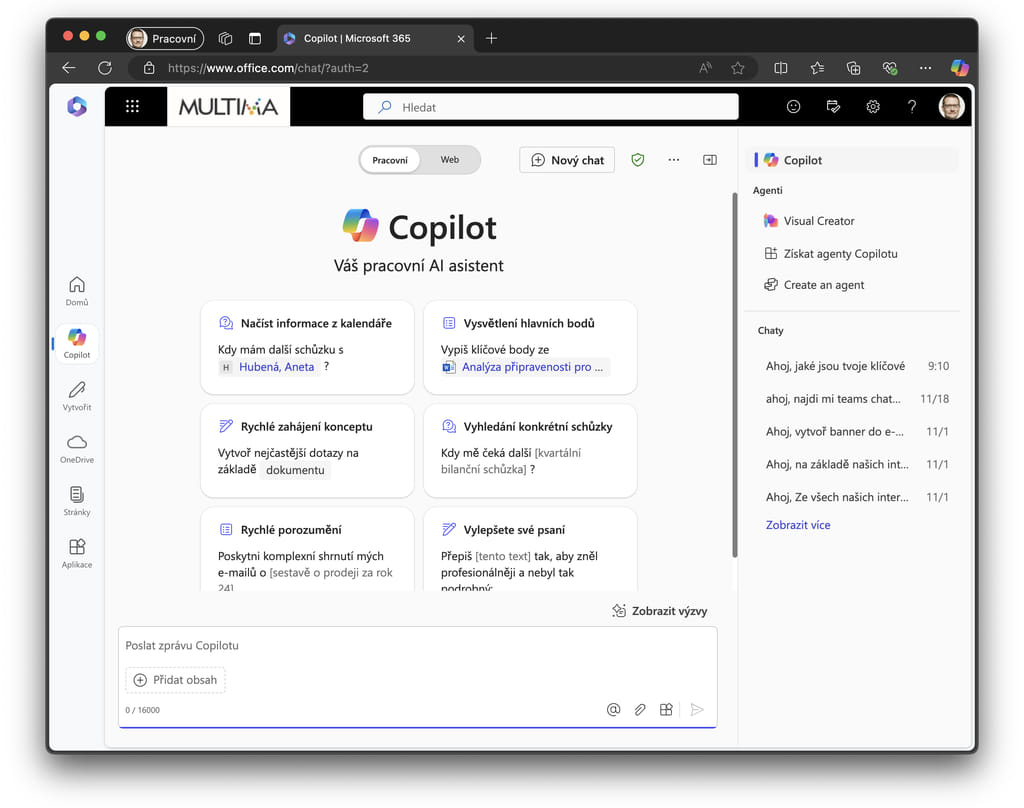Screen dimensions: 1024x808
Task: Open chat 'ahoj, najdi mi teams chat...'
Action: point(856,398)
